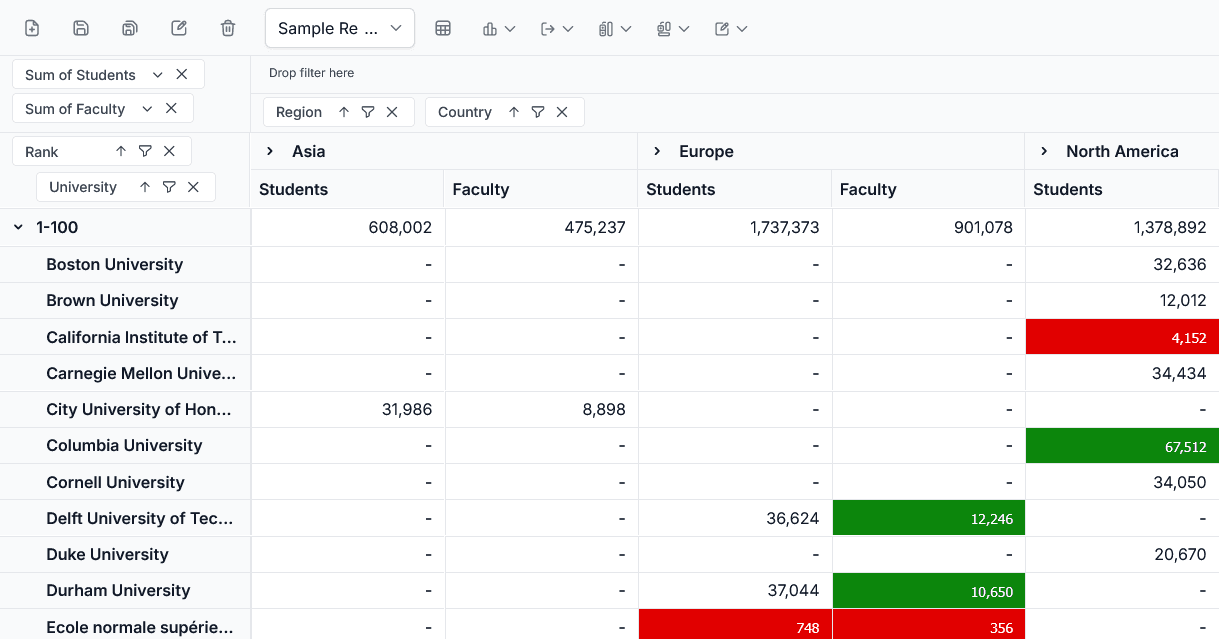Create a new report with the toolbar icon
Viewport: 1219px width, 639px height.
coord(32,28)
